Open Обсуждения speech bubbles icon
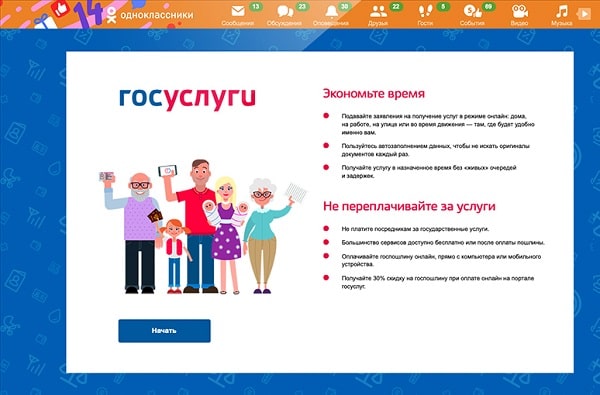Viewport: 600px width, 395px height. click(x=285, y=11)
